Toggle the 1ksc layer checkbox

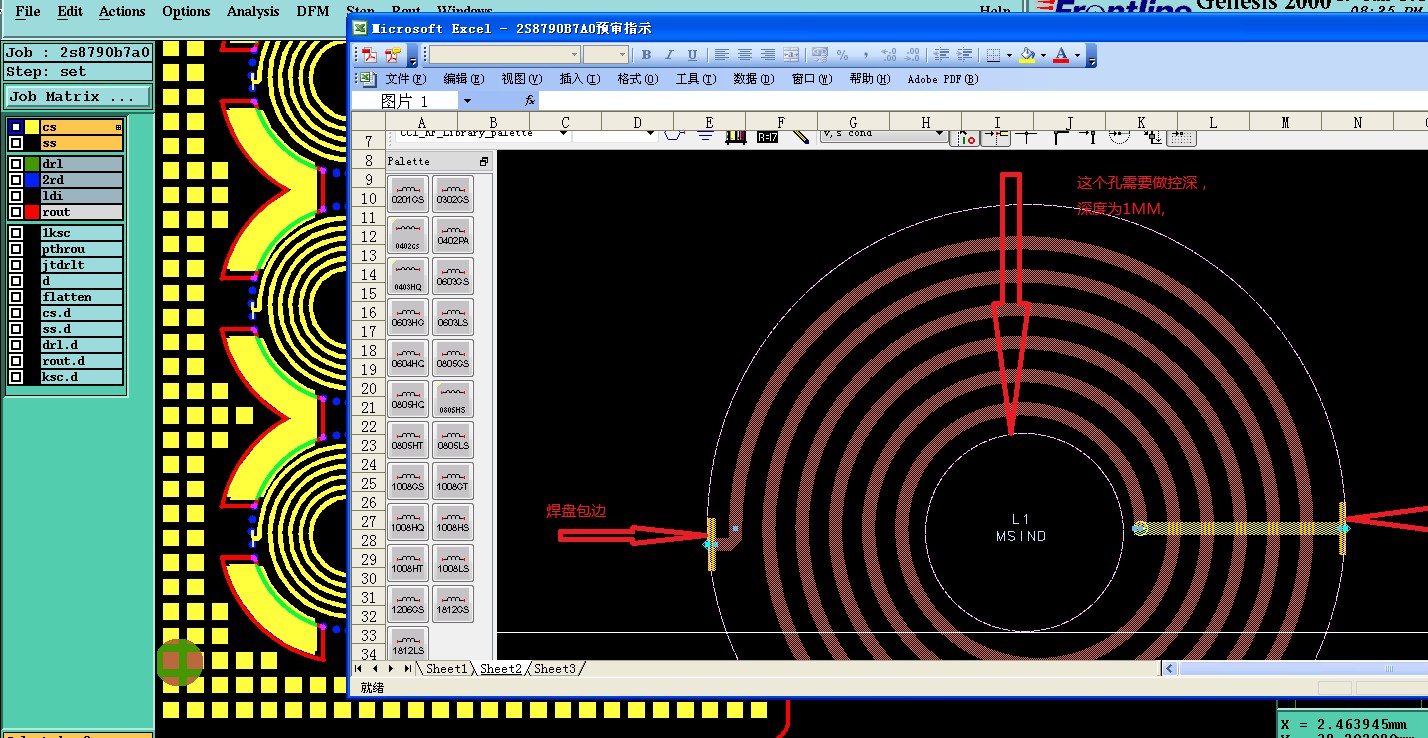point(15,233)
